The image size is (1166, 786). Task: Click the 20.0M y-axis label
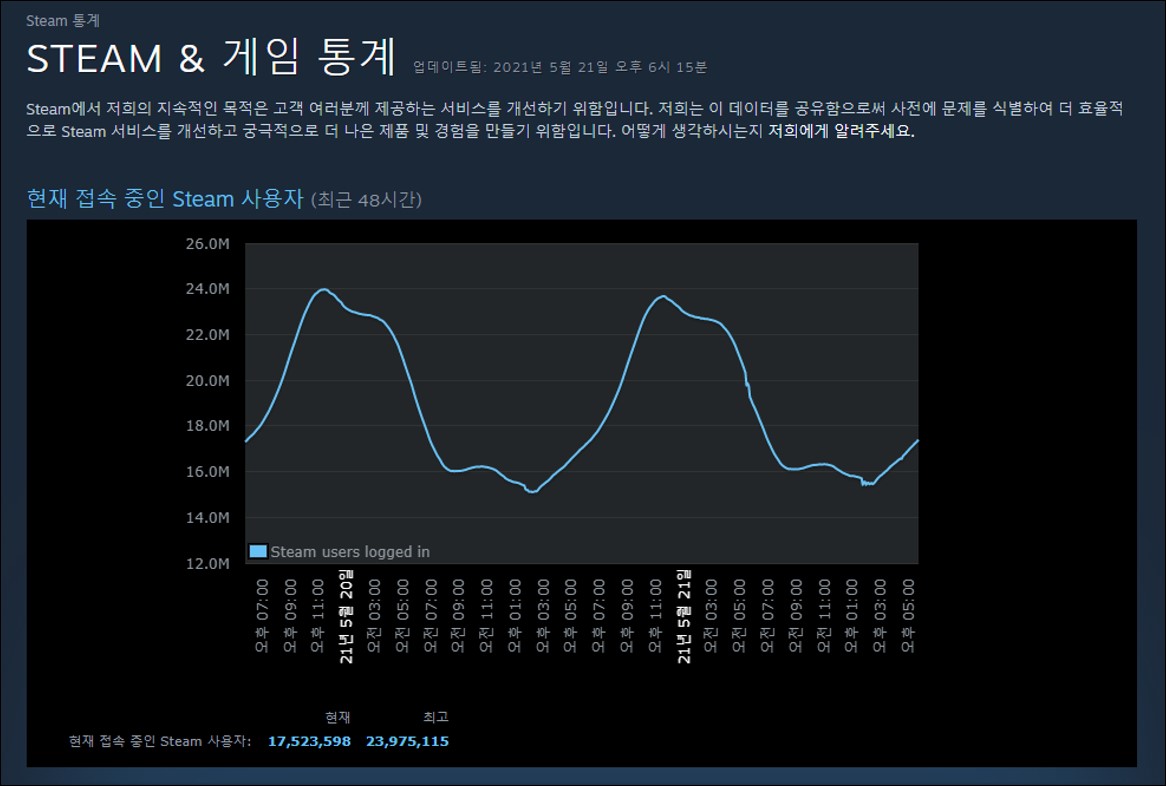[207, 381]
